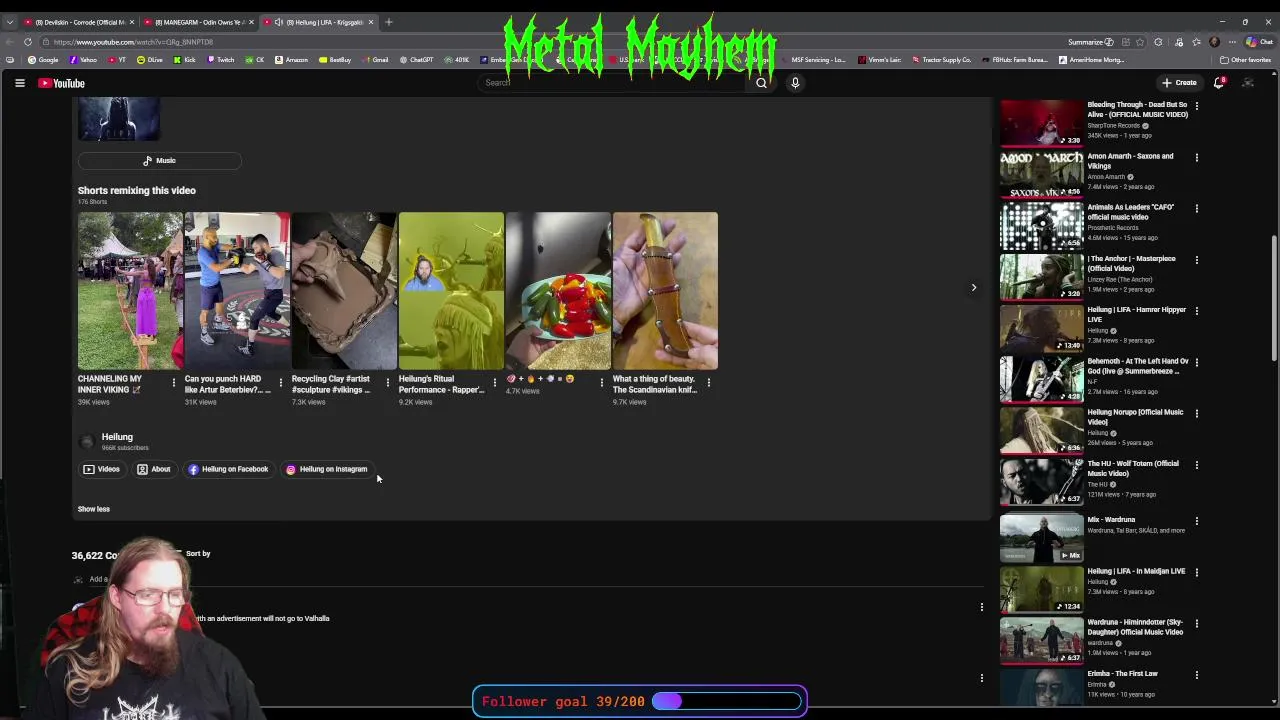Image resolution: width=1280 pixels, height=720 pixels.
Task: Open Heilung on Facebook link
Action: pos(228,469)
